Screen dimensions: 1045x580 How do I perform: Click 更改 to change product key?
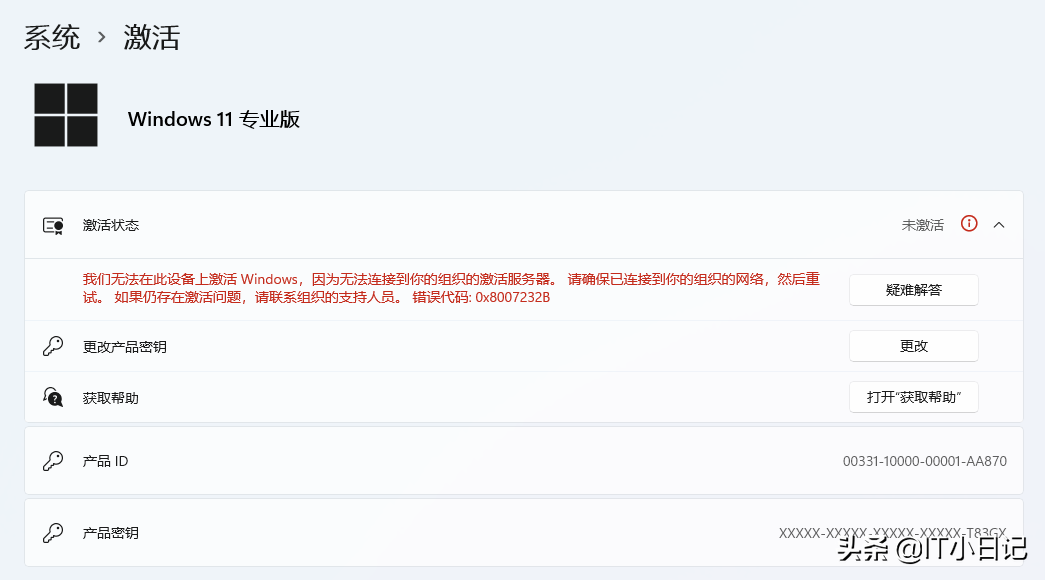point(914,346)
